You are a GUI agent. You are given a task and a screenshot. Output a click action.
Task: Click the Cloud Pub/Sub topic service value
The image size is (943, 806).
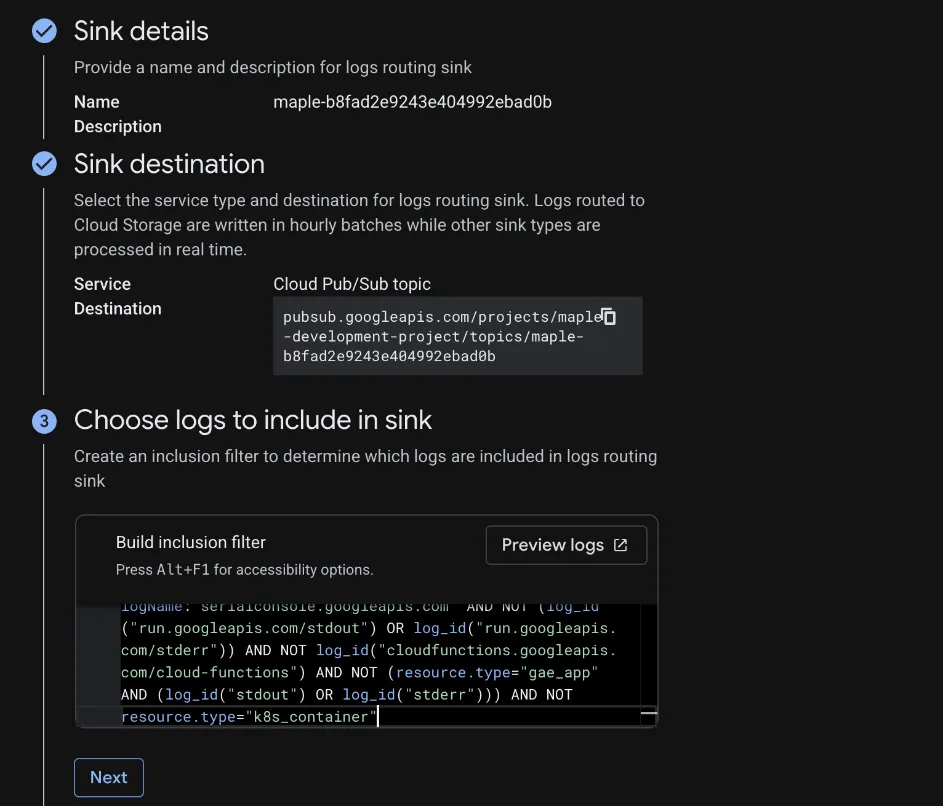[352, 284]
